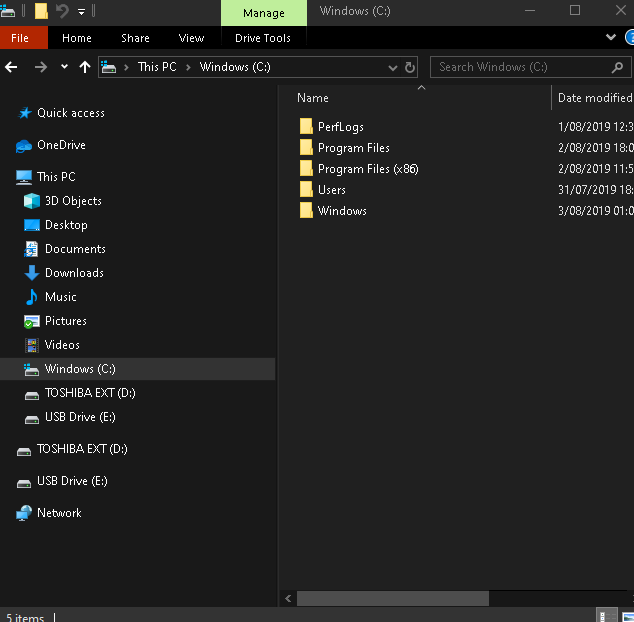This screenshot has width=634, height=622.
Task: Click PerfLogs date 1/08/2019
Action: pos(596,127)
